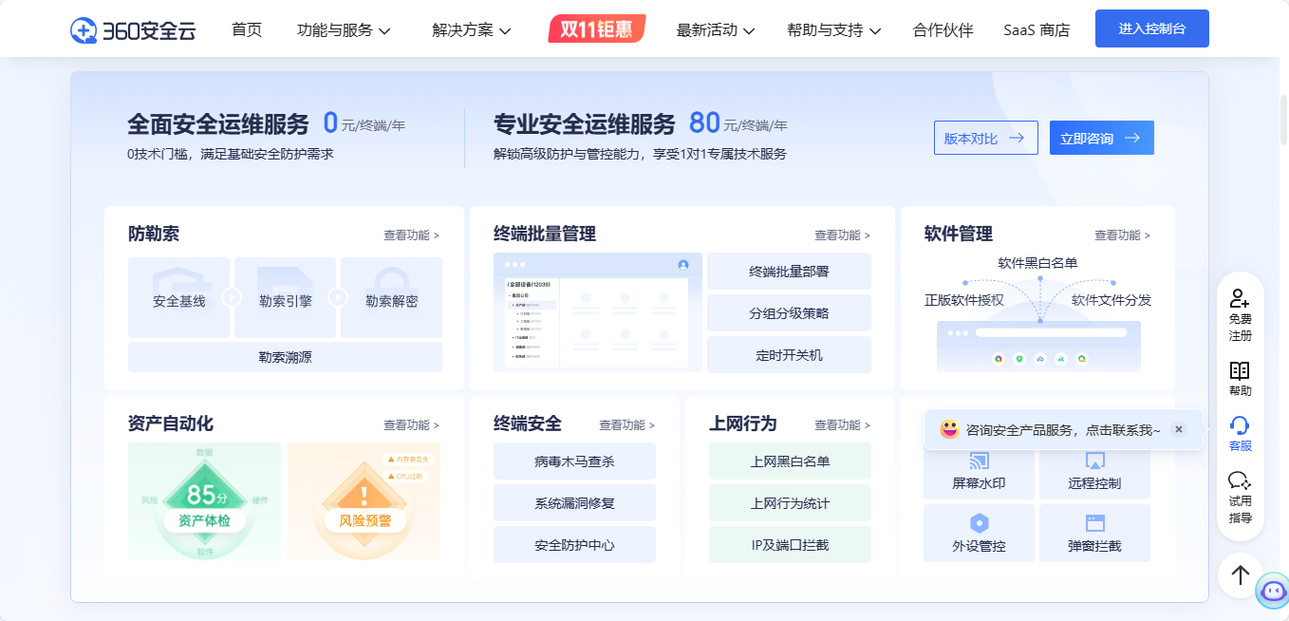
Task: Open the SaaS 商店 menu item
Action: pos(1036,29)
